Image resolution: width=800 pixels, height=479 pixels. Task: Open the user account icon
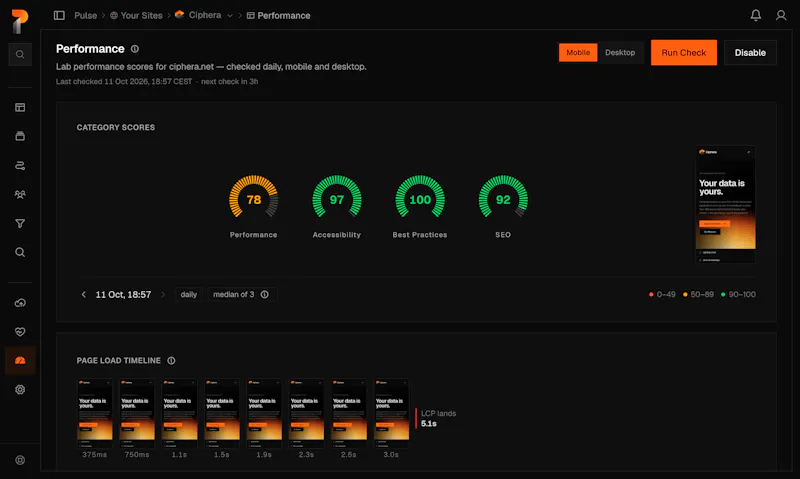(781, 15)
